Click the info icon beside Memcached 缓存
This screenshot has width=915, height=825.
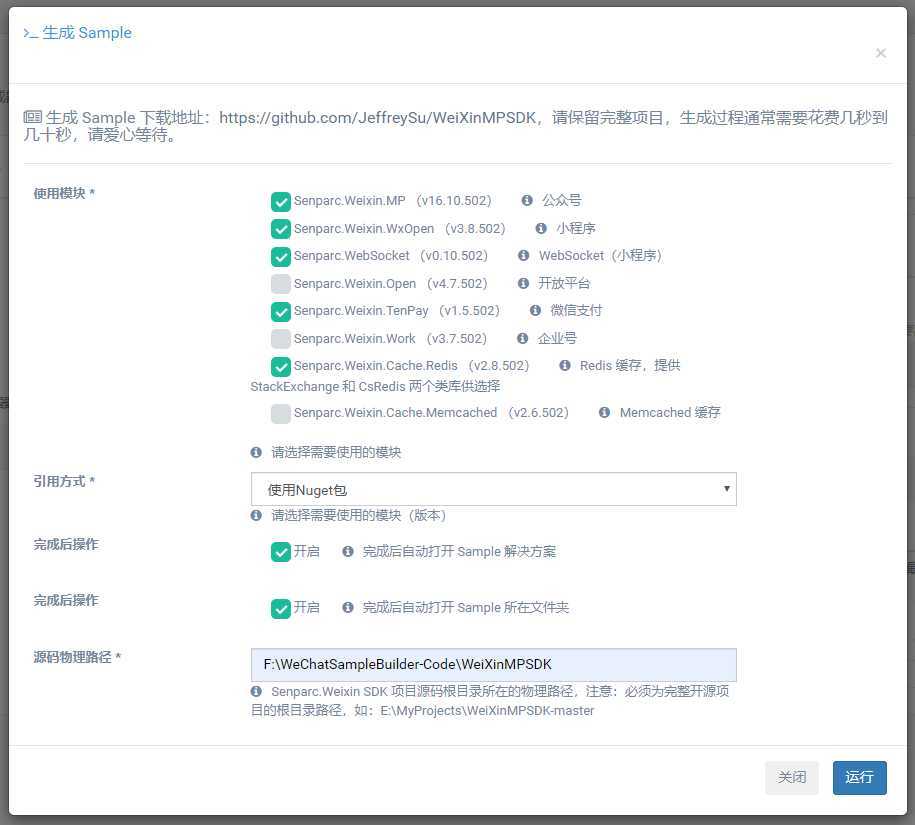(x=604, y=412)
